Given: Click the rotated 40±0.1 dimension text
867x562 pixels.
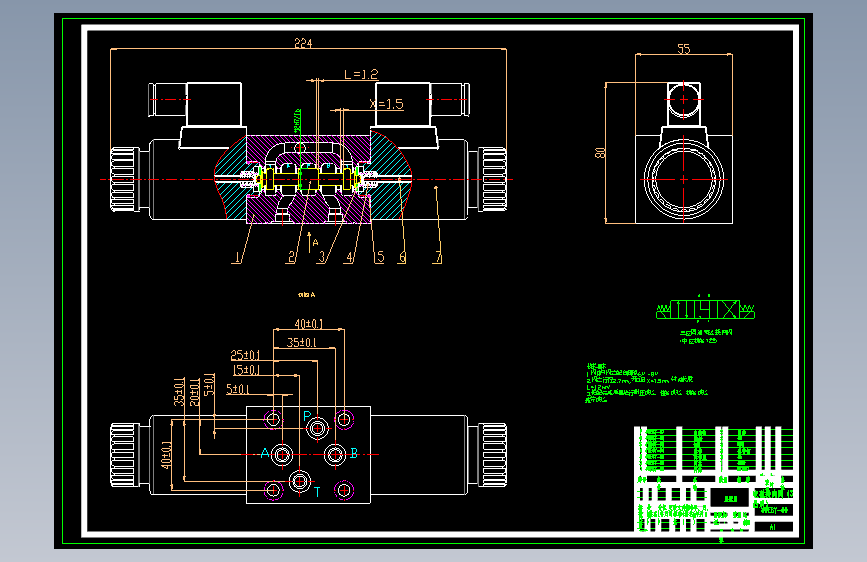Looking at the screenshot, I should coord(166,455).
